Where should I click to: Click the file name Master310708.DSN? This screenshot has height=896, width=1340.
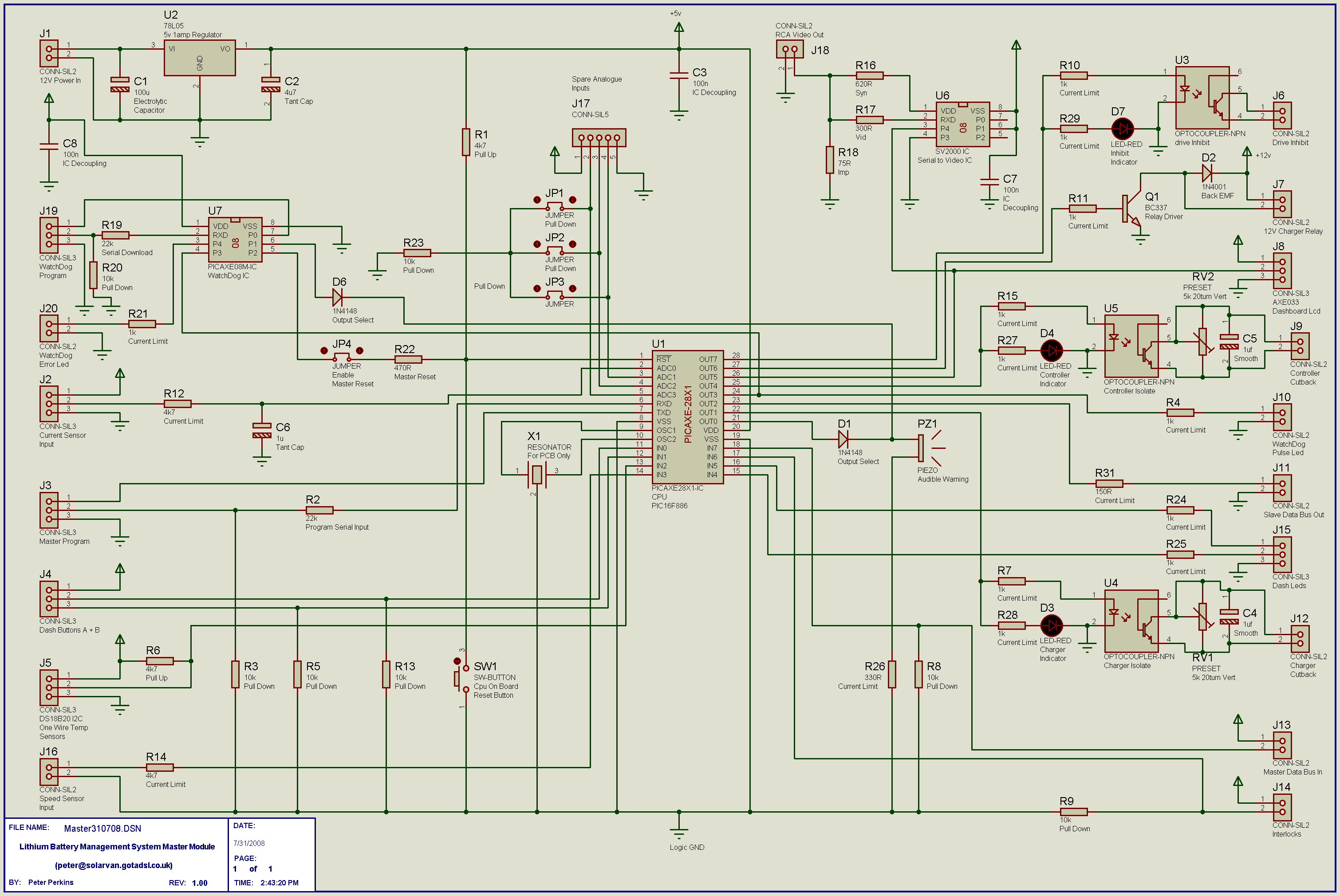click(x=102, y=829)
